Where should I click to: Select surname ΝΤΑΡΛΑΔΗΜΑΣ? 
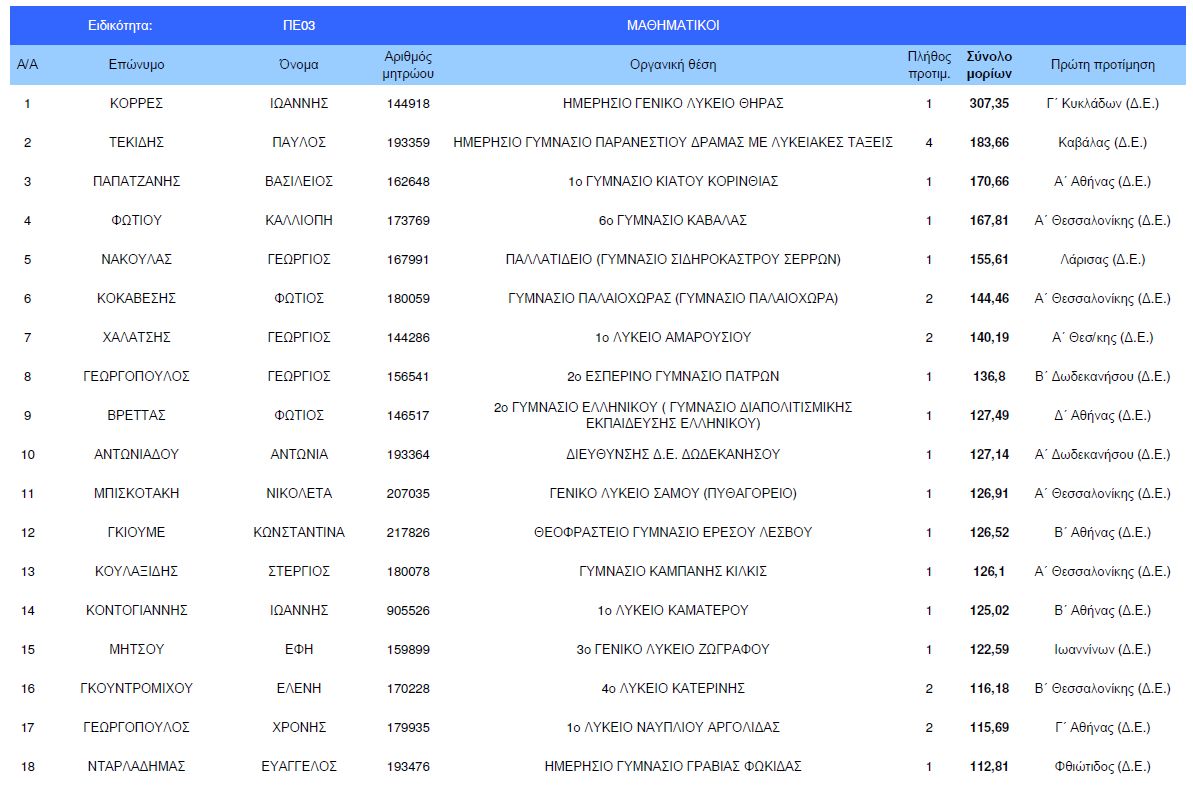click(136, 766)
